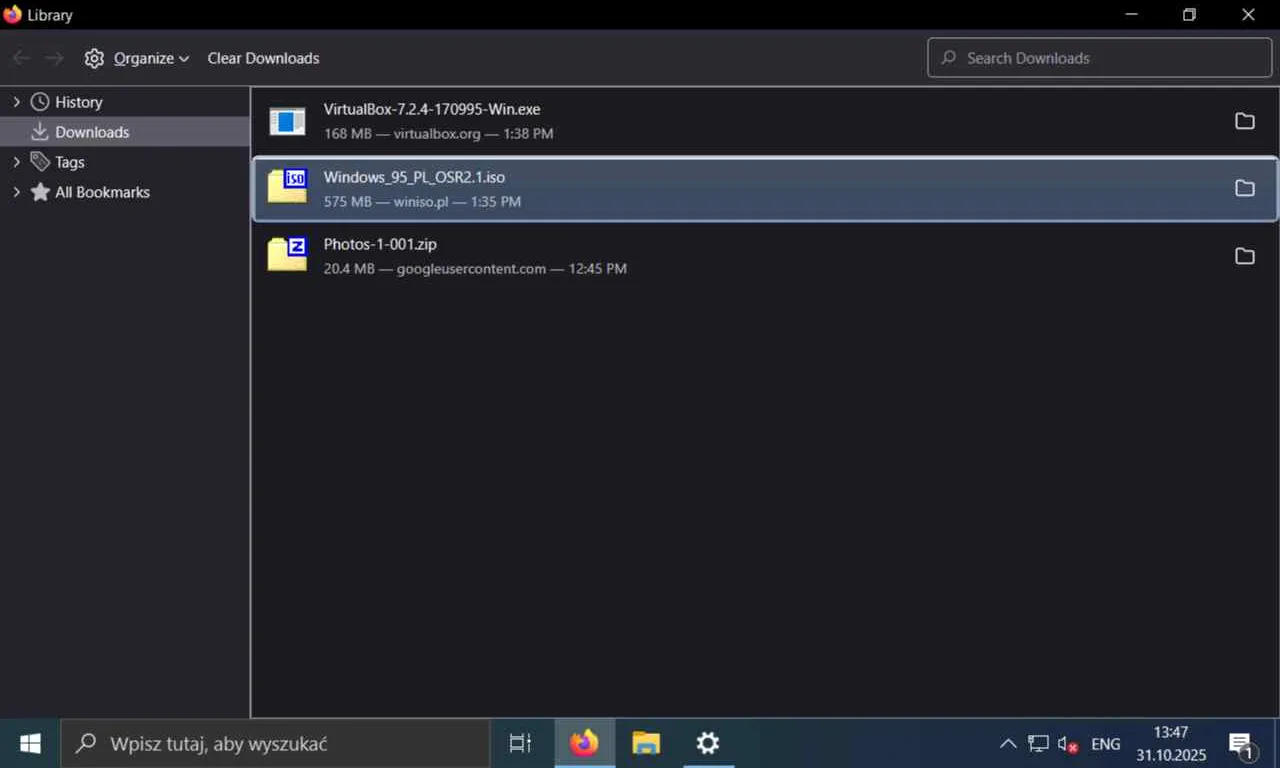Click the Downloads arrow icon in sidebar
Screen dimensions: 1280x768
point(40,132)
